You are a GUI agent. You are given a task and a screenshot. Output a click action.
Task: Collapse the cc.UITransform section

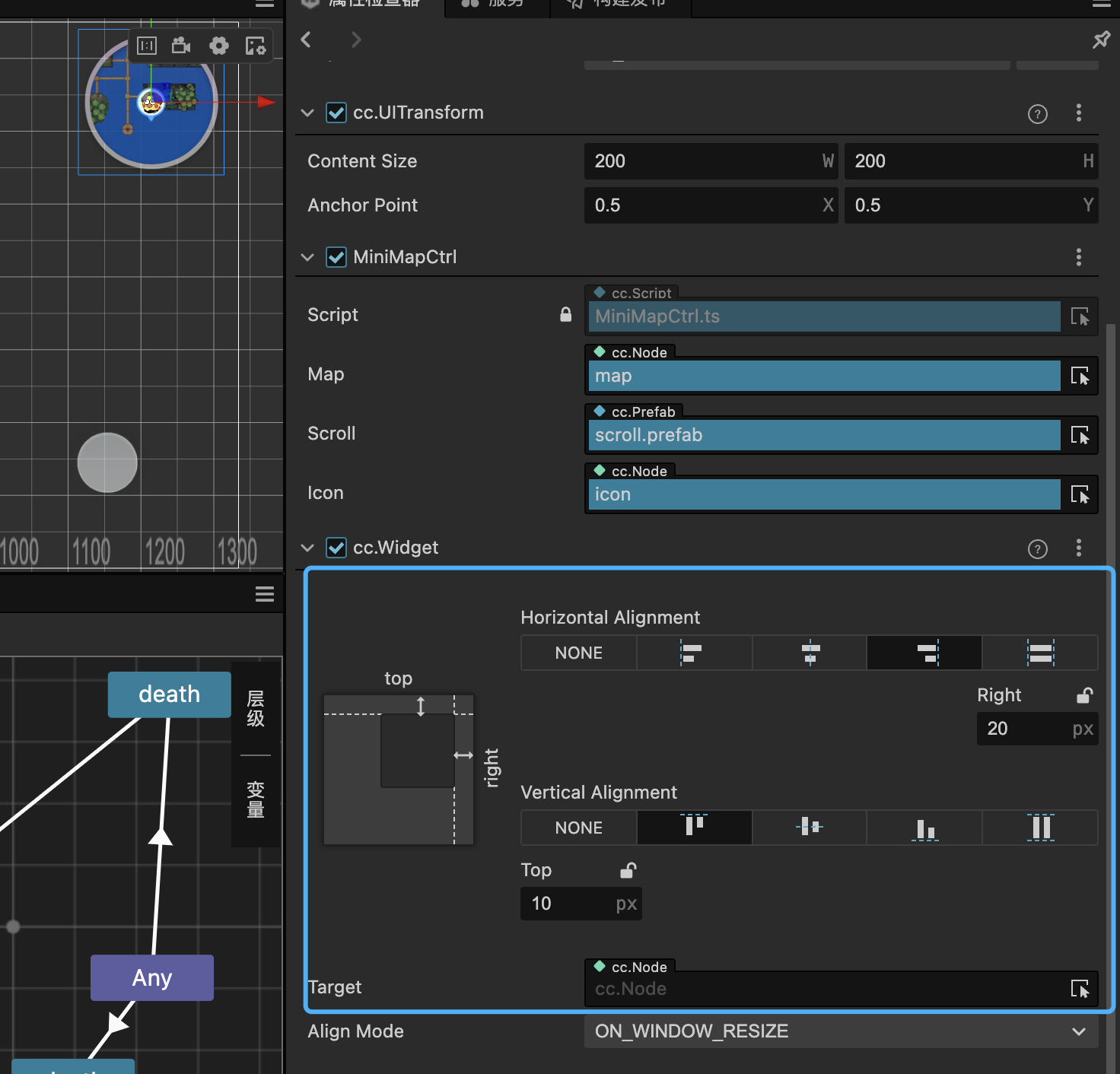pos(307,112)
